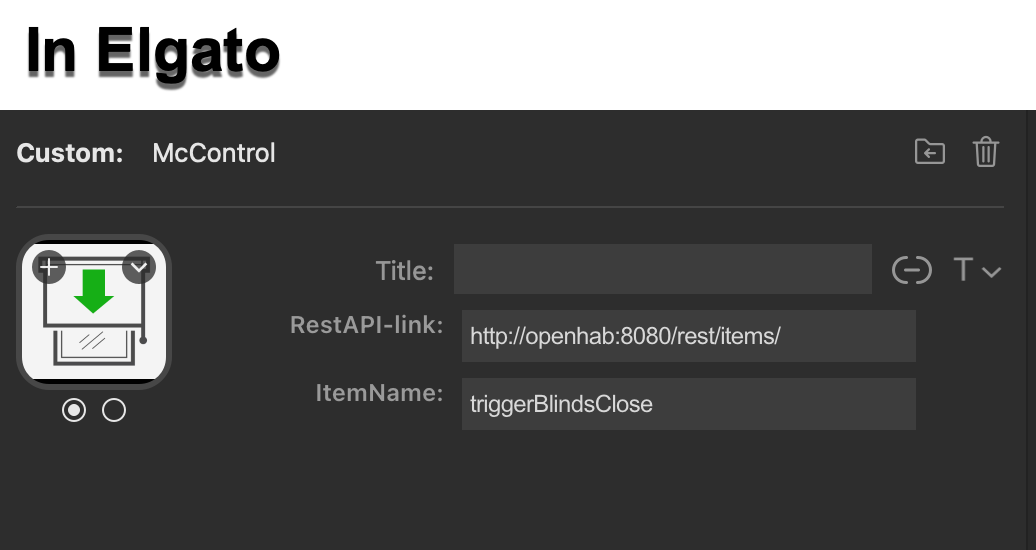The width and height of the screenshot is (1036, 550).
Task: Click the Title text field
Action: click(x=662, y=269)
